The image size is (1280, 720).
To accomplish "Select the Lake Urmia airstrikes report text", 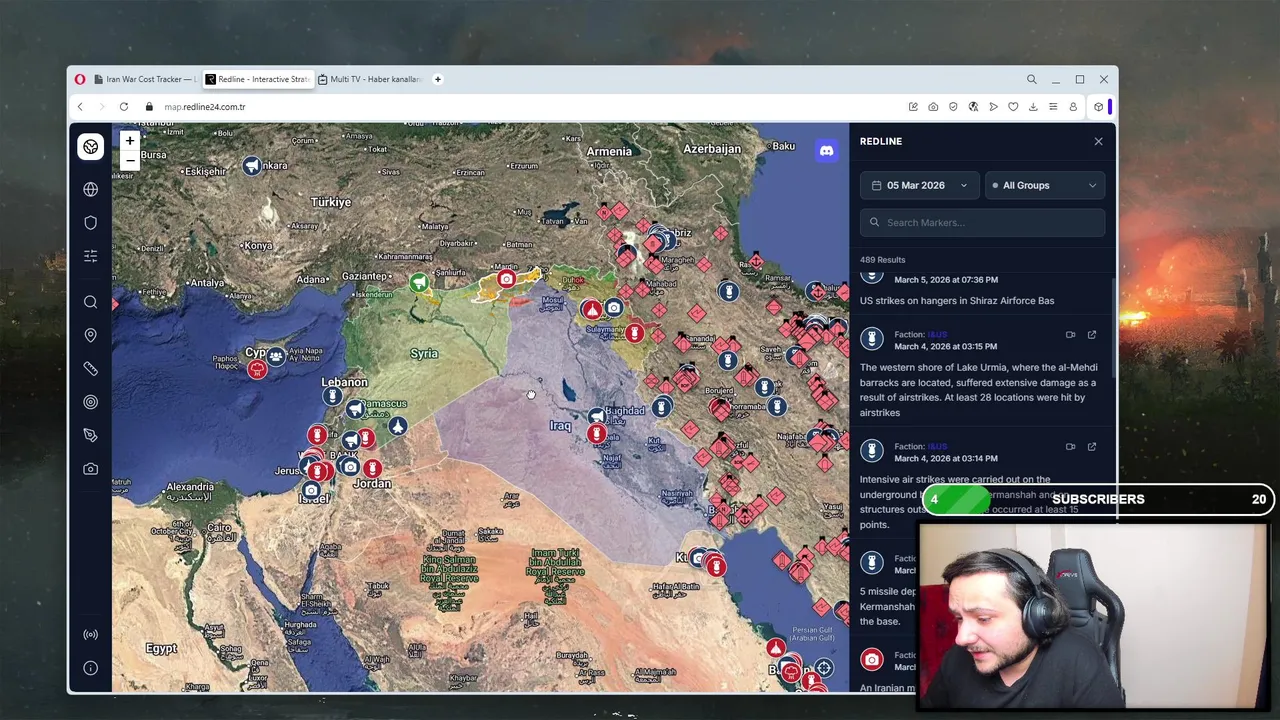I will (978, 390).
